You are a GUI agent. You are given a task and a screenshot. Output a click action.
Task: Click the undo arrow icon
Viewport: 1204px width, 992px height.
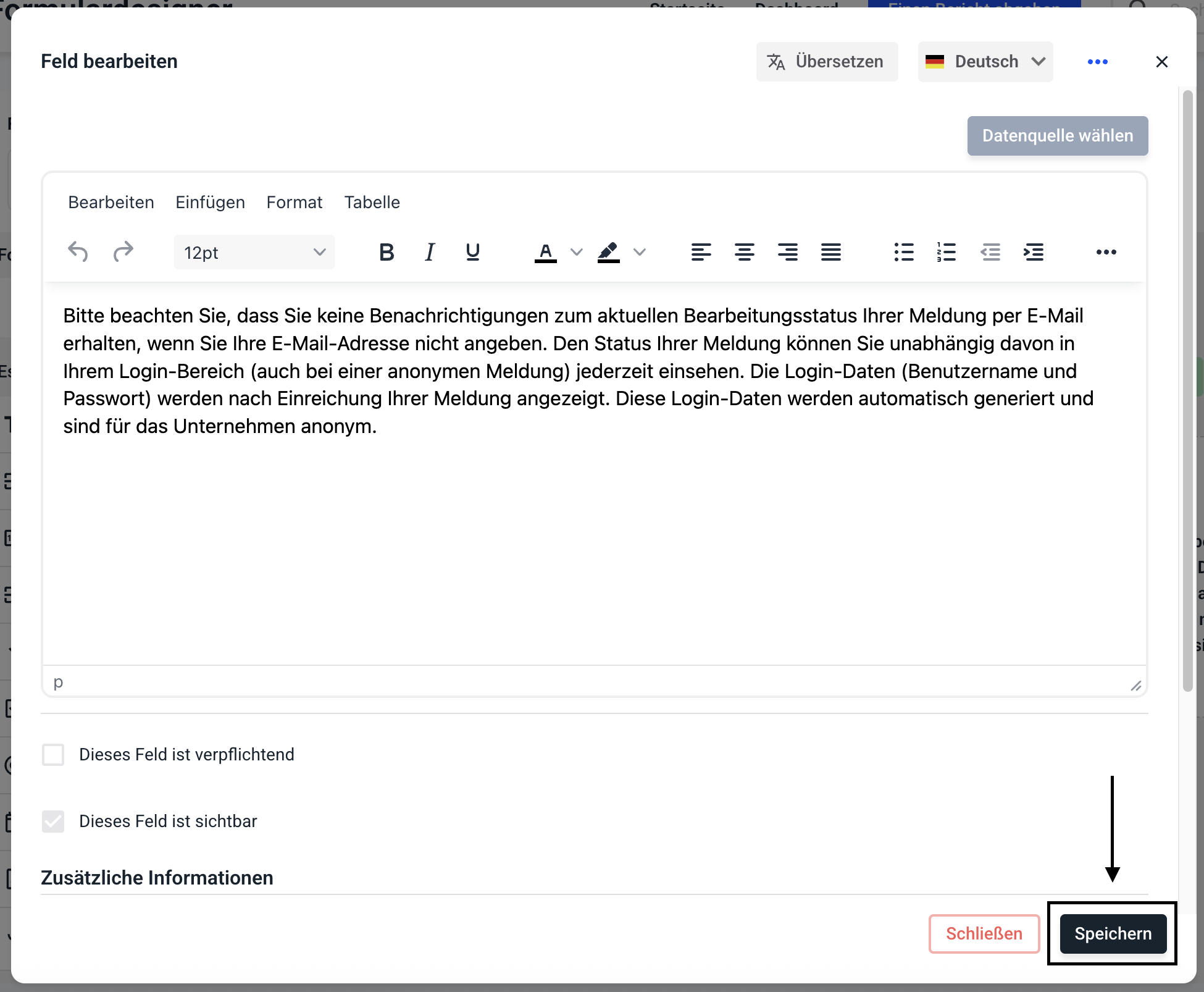coord(78,252)
